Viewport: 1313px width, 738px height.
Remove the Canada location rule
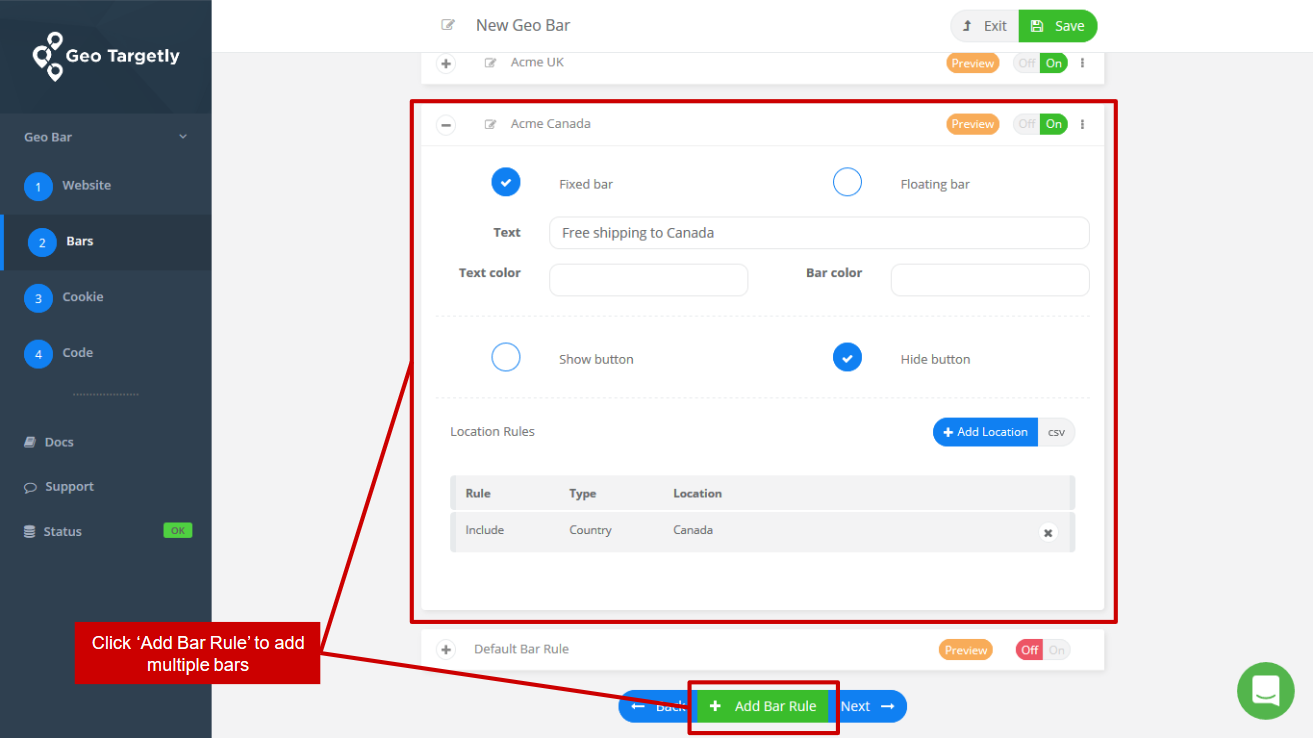coord(1047,533)
